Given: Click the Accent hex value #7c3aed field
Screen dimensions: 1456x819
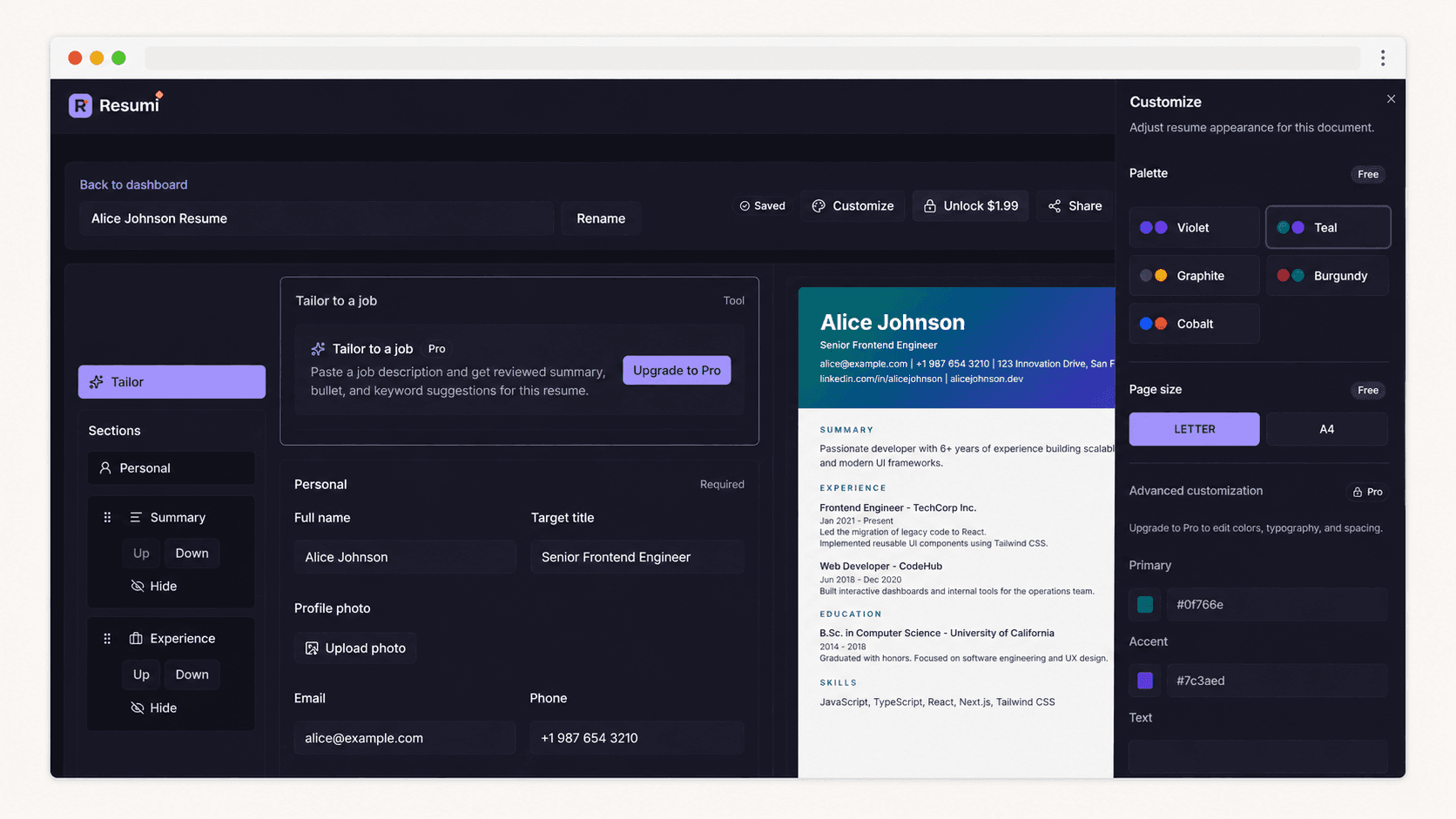Looking at the screenshot, I should (1277, 681).
